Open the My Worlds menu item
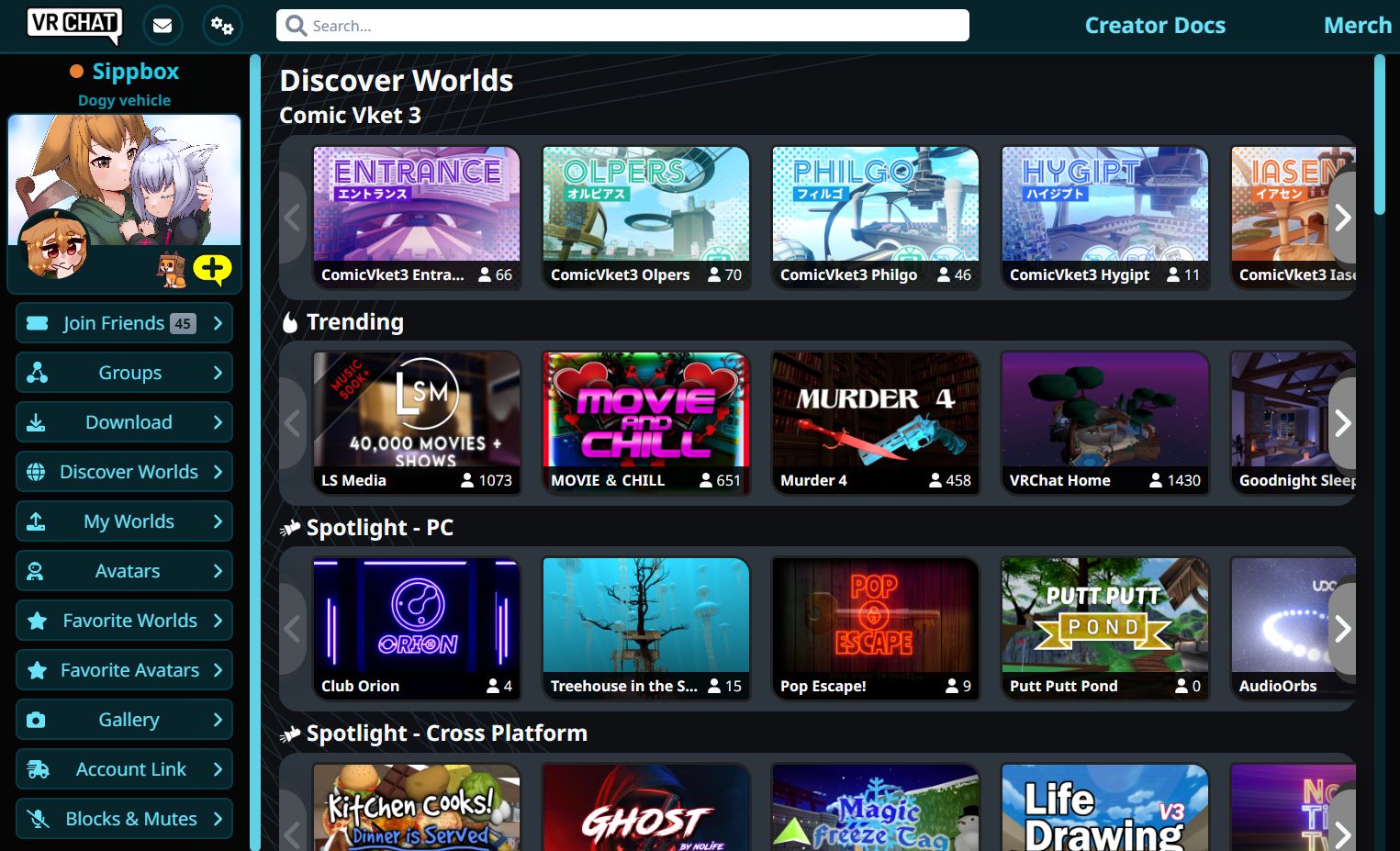 pos(124,521)
